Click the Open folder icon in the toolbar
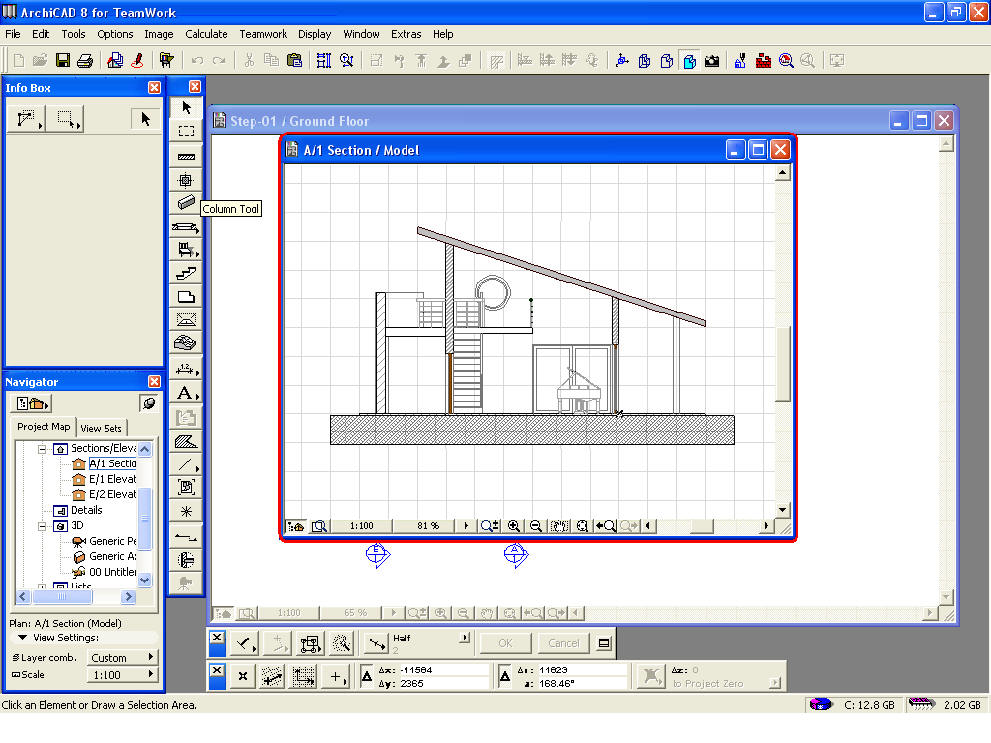The image size is (991, 743). coord(40,61)
